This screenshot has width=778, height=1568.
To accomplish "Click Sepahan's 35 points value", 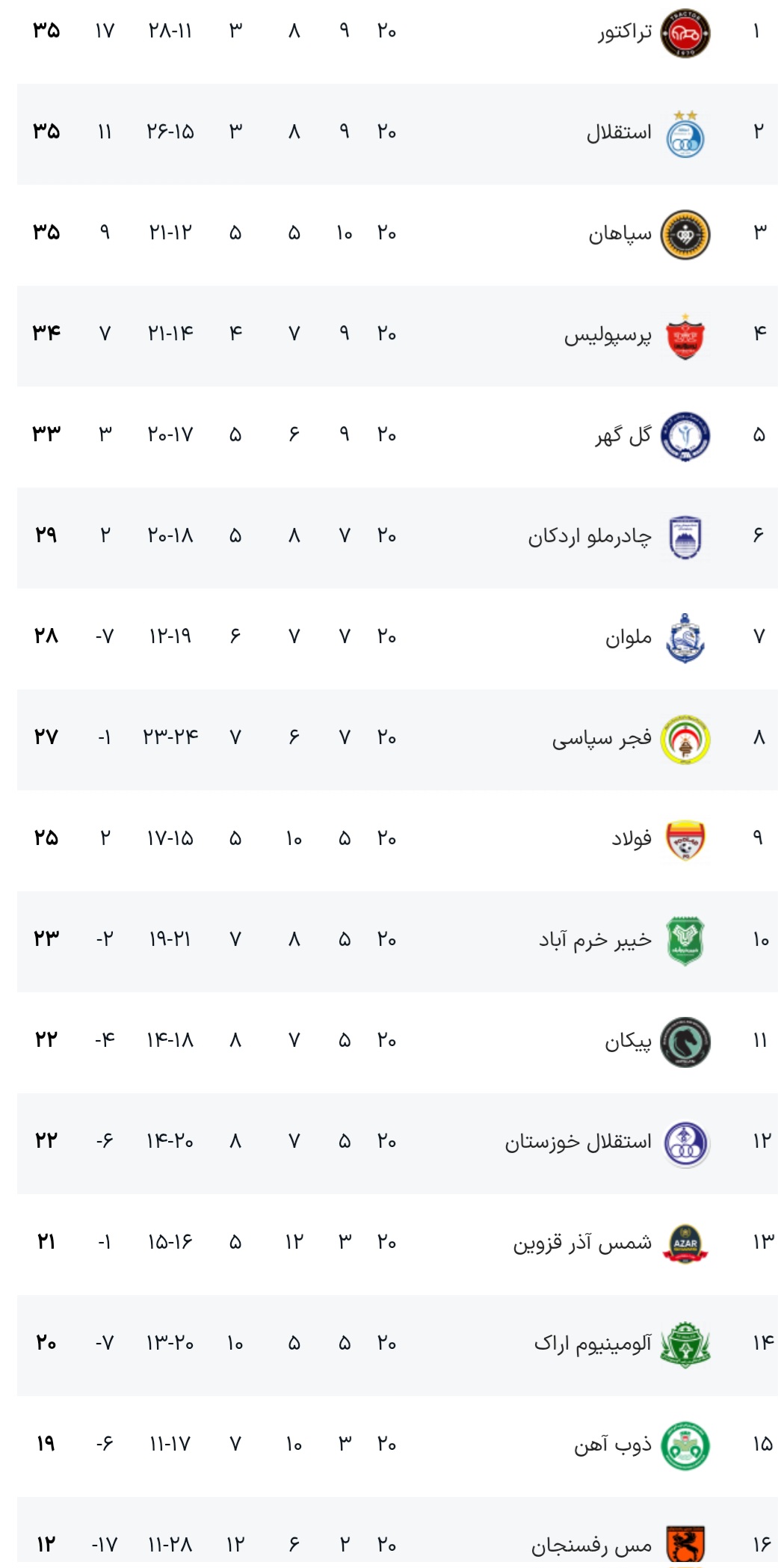I will click(46, 233).
